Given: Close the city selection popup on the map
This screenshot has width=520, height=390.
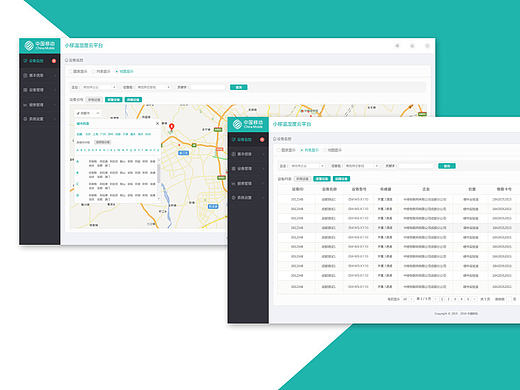Looking at the screenshot, I should (x=157, y=123).
